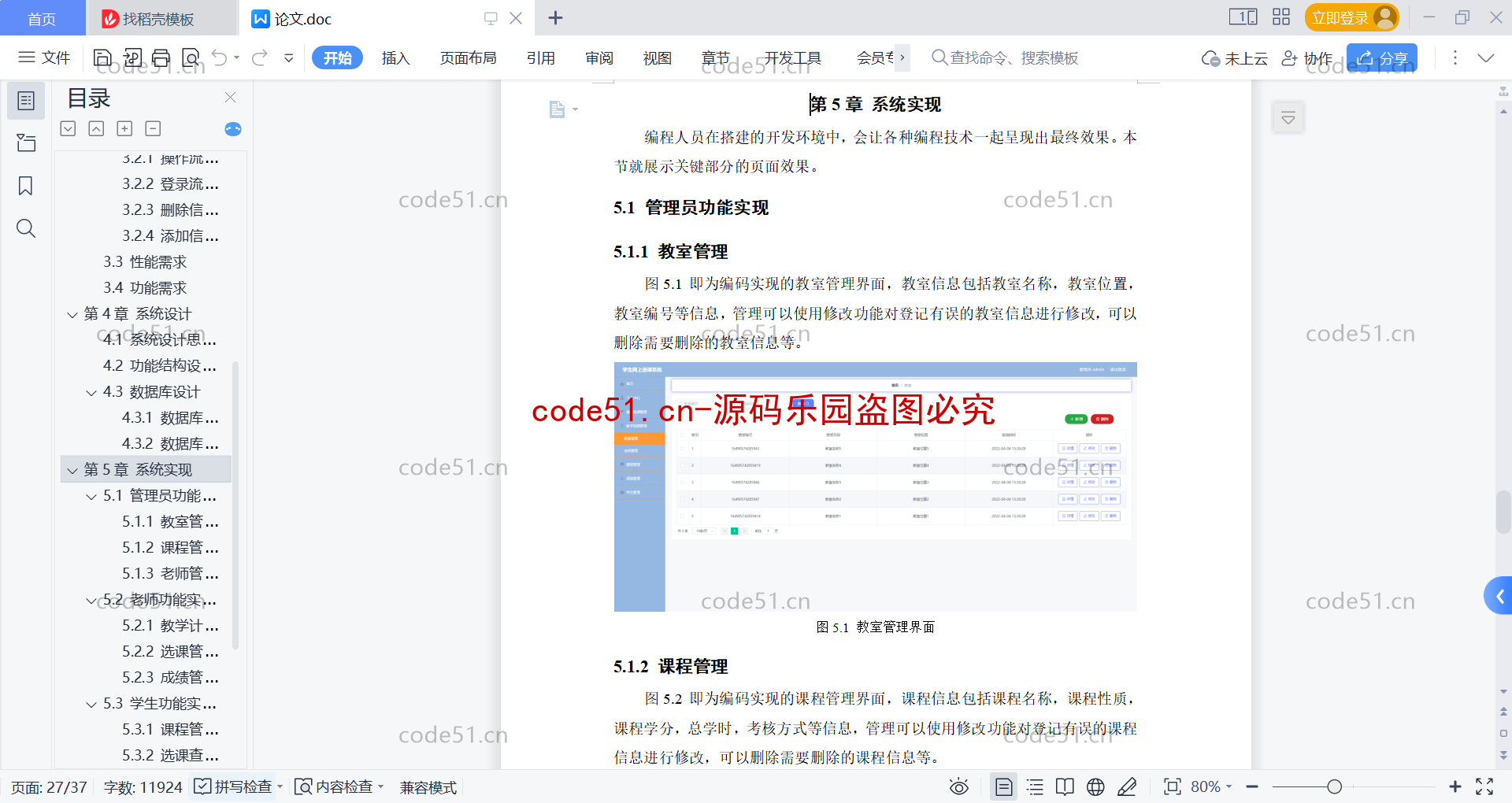
Task: Click the blue smart outline icon
Action: (233, 129)
